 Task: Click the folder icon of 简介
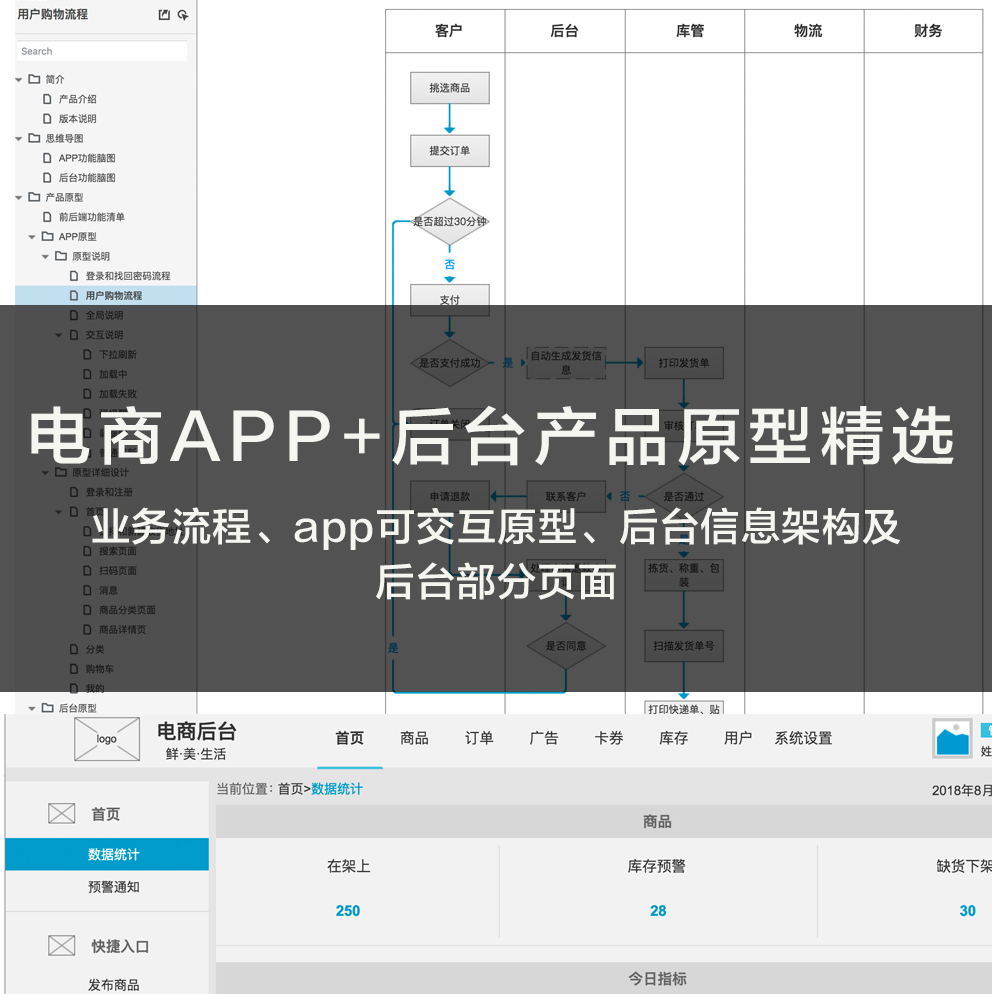pos(34,79)
